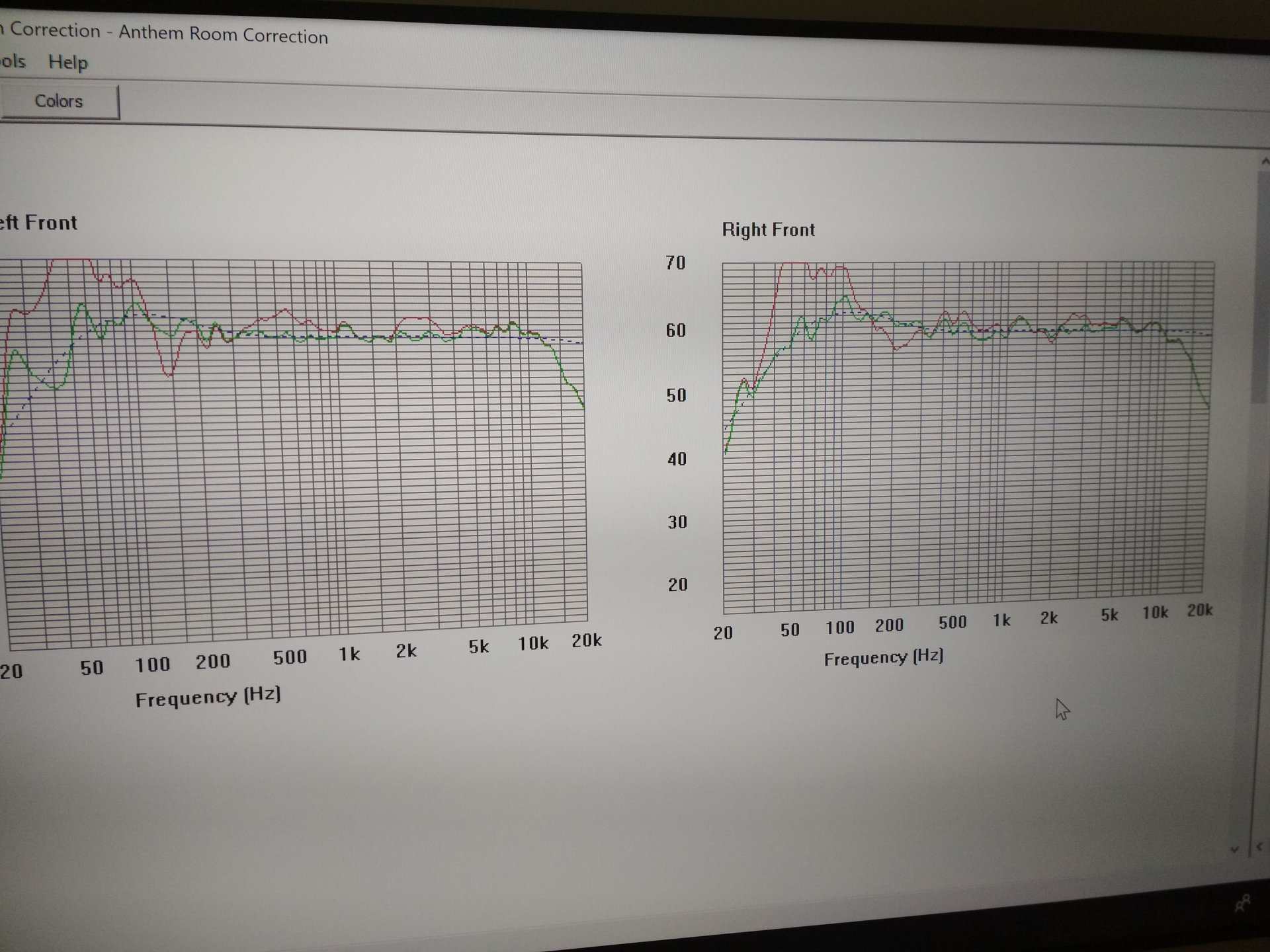Open the Help menu
Screen dimensions: 1270x952
tap(67, 63)
